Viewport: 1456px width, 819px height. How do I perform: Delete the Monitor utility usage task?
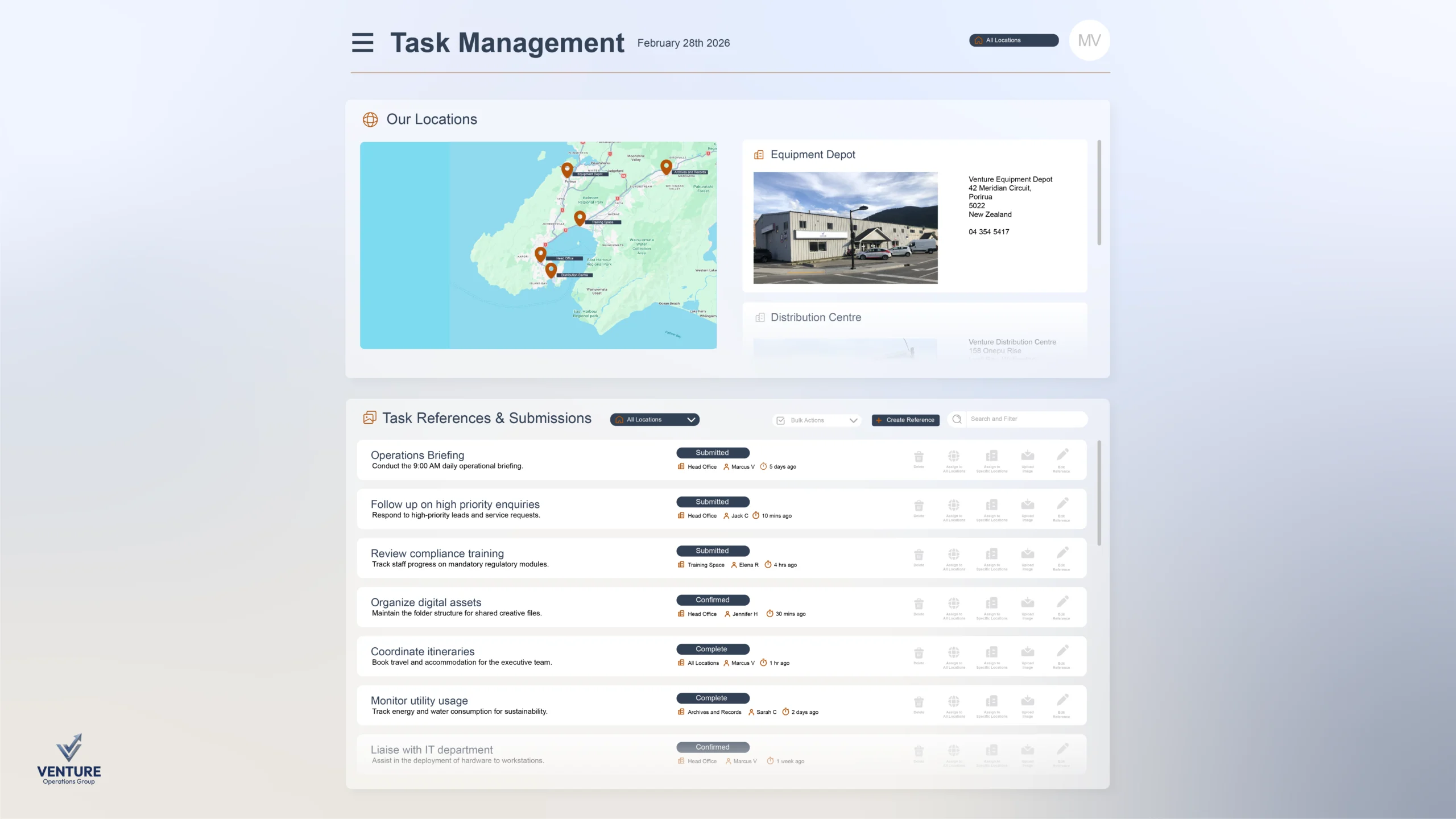tap(919, 704)
